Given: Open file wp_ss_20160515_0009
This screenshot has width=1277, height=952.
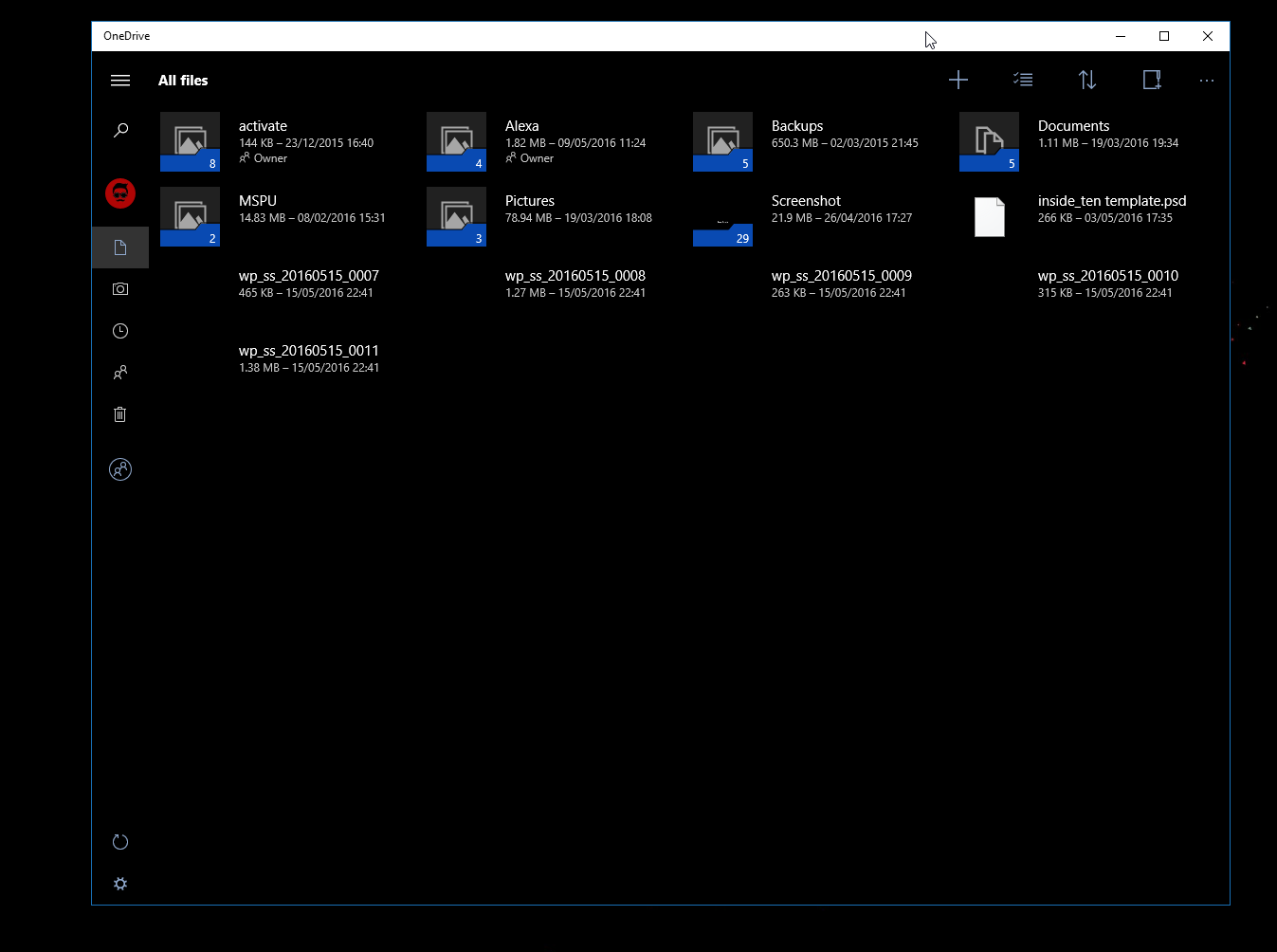Looking at the screenshot, I should (842, 276).
